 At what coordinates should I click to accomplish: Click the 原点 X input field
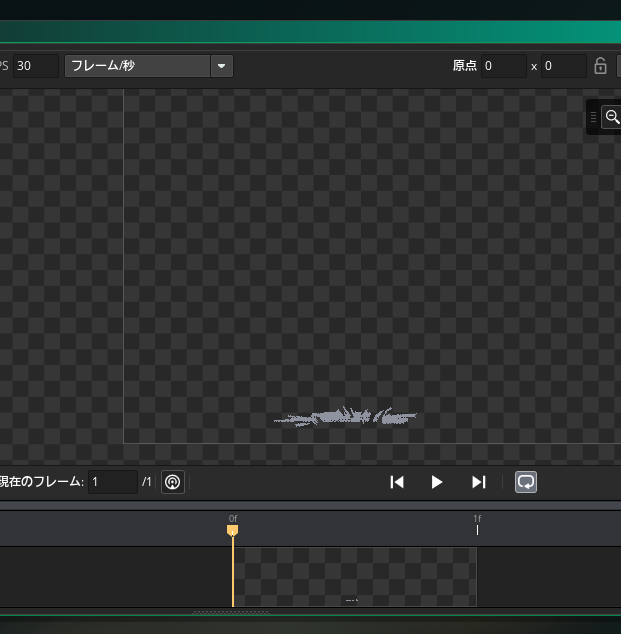[503, 66]
